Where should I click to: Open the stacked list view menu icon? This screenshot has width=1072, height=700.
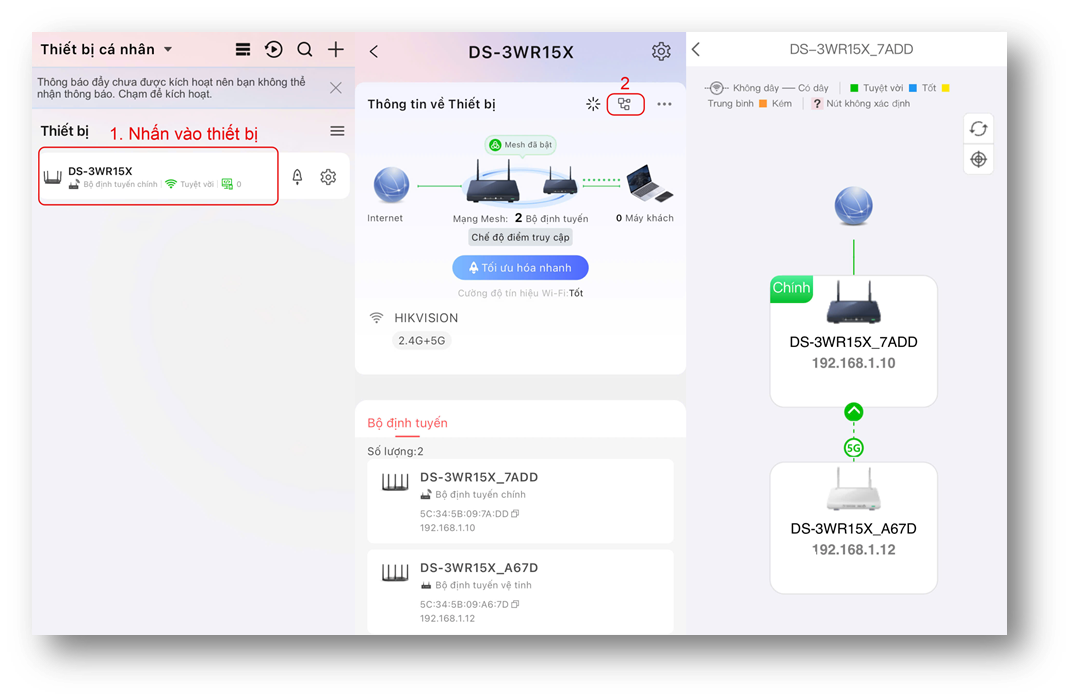point(242,49)
